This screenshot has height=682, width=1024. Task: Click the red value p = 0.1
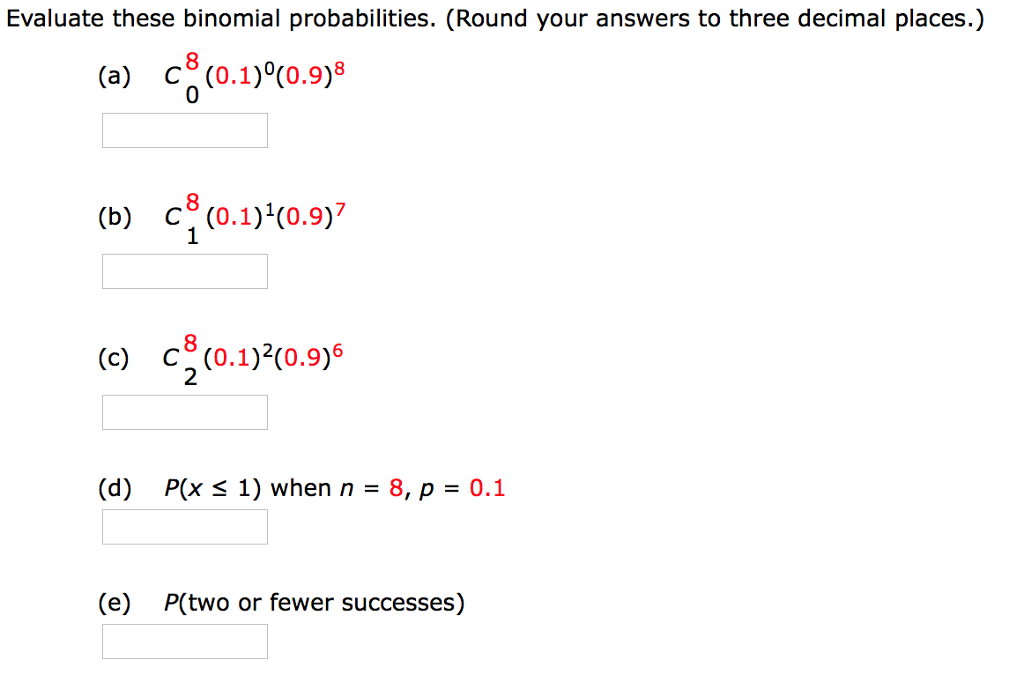(x=486, y=487)
